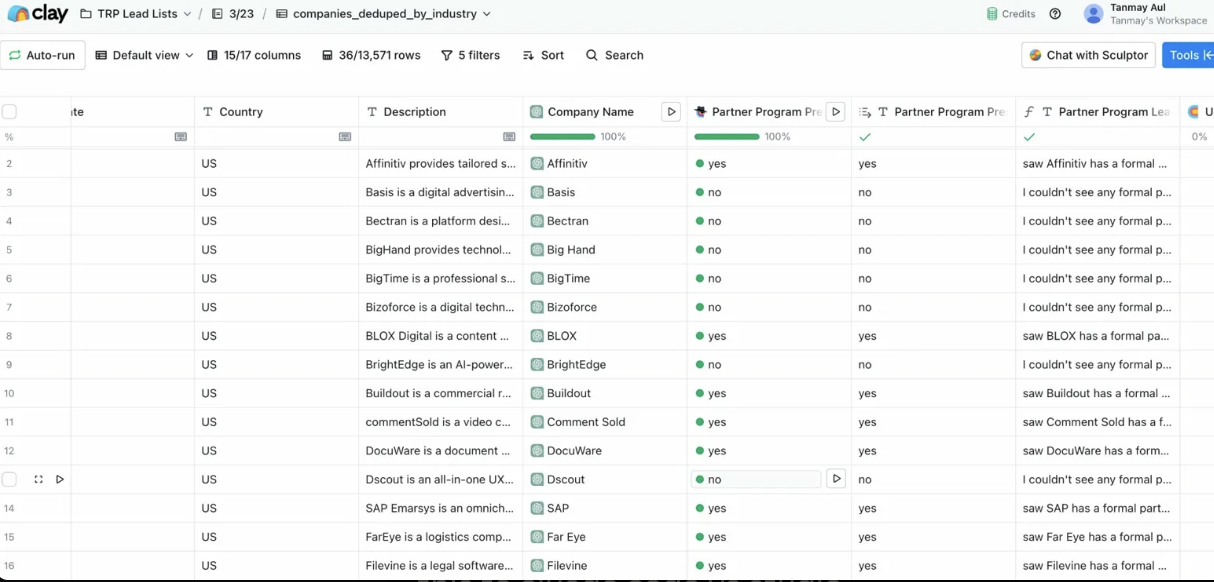The height and width of the screenshot is (582, 1214).
Task: Click the Country column header
Action: (x=276, y=112)
